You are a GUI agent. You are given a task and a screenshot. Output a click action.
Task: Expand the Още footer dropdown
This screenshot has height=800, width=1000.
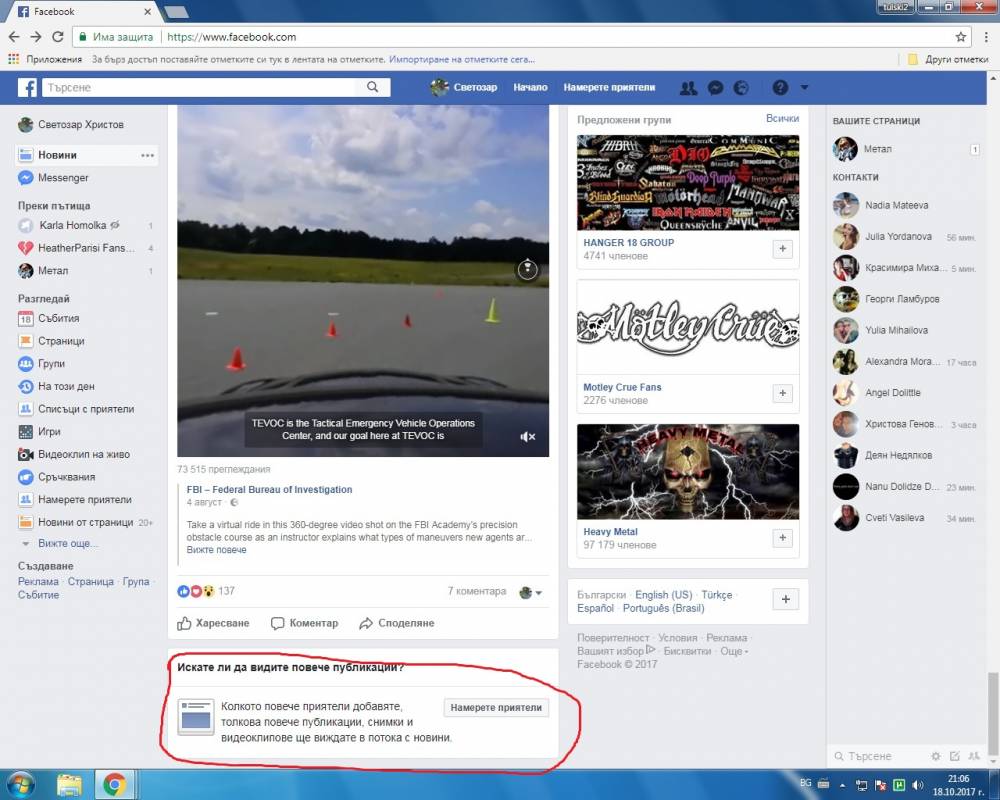click(734, 651)
